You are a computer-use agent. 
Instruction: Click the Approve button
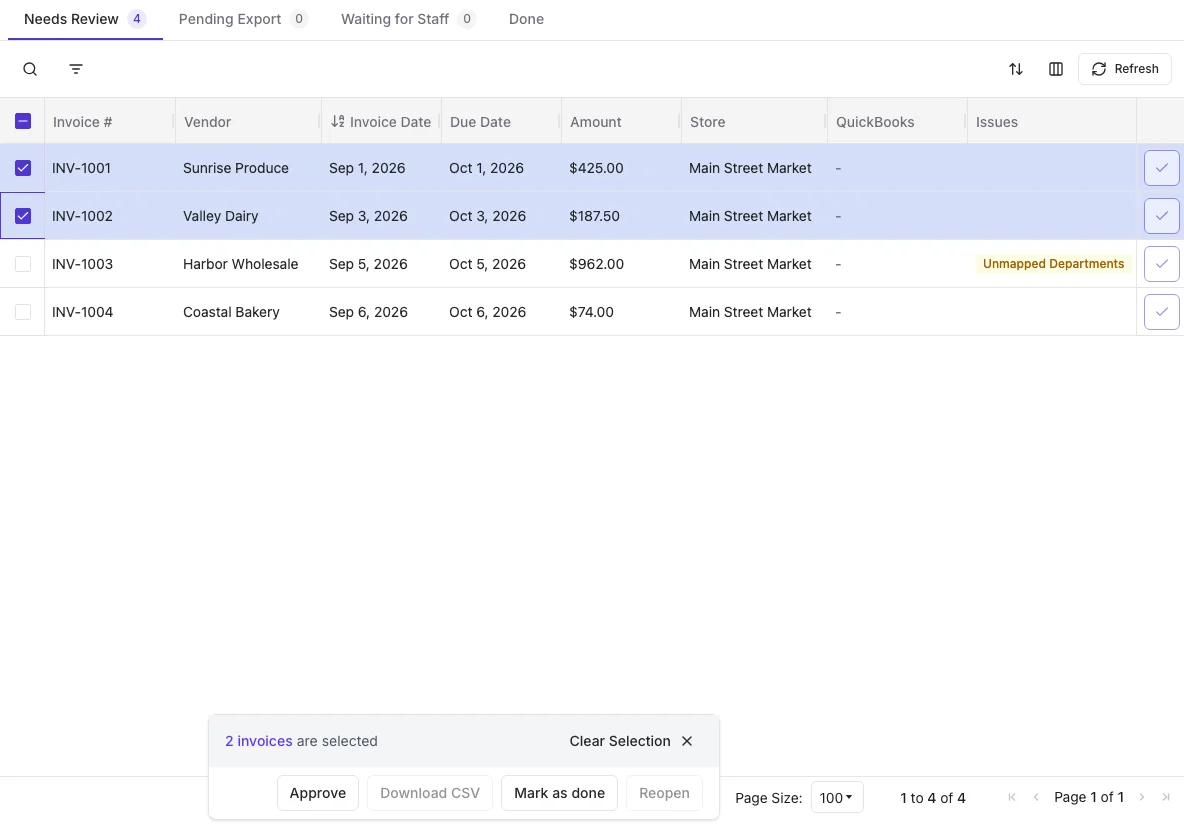pyautogui.click(x=318, y=793)
